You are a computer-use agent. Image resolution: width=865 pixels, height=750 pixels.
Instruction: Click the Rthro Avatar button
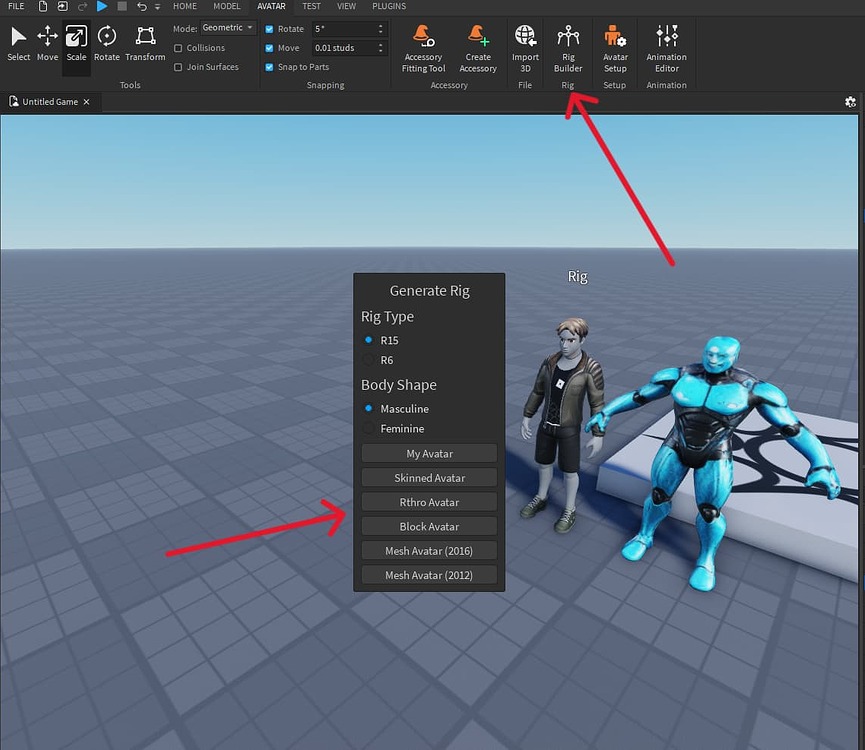(429, 502)
